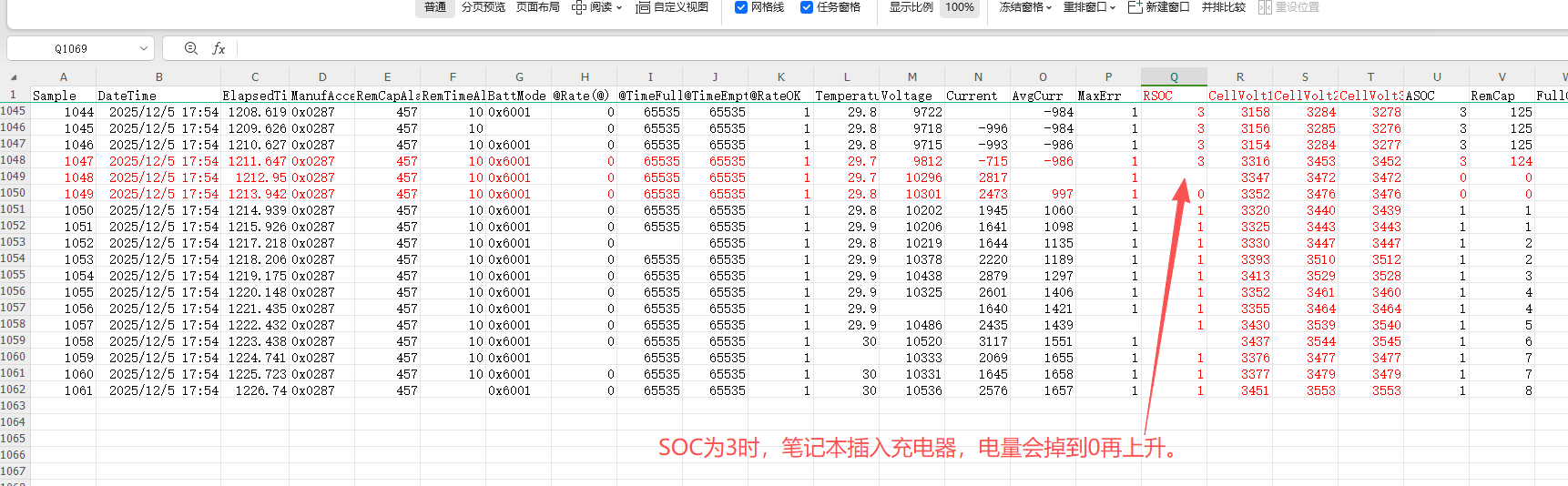Click CellVolt1 cell 3451
1568x486 pixels.
(x=1239, y=390)
